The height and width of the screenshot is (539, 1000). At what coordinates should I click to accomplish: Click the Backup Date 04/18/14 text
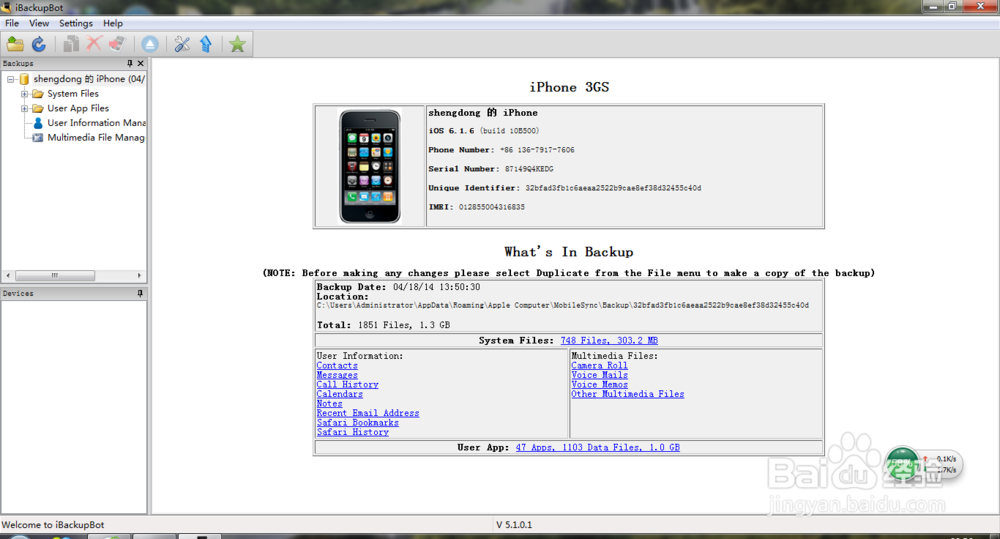coord(399,287)
